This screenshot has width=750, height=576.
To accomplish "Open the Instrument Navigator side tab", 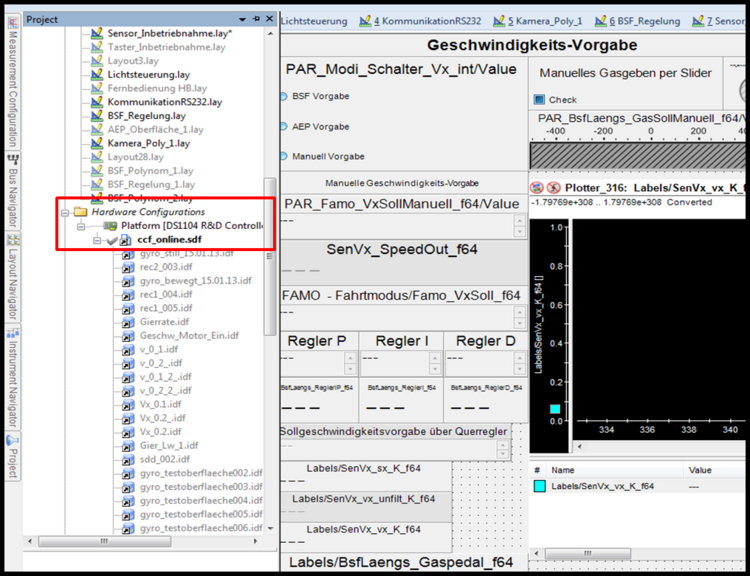I will pos(13,382).
